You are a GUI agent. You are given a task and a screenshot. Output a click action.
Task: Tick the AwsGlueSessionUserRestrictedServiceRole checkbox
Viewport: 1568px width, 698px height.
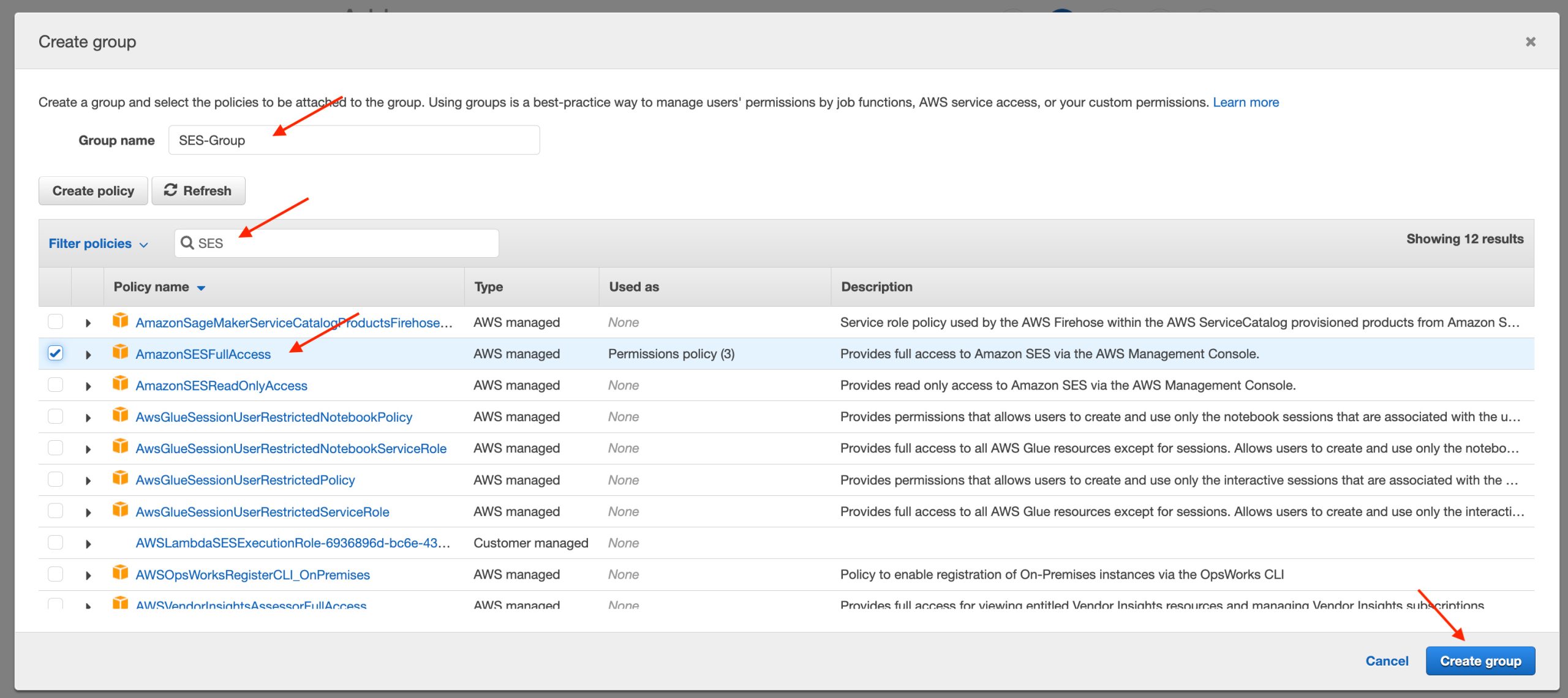click(55, 511)
